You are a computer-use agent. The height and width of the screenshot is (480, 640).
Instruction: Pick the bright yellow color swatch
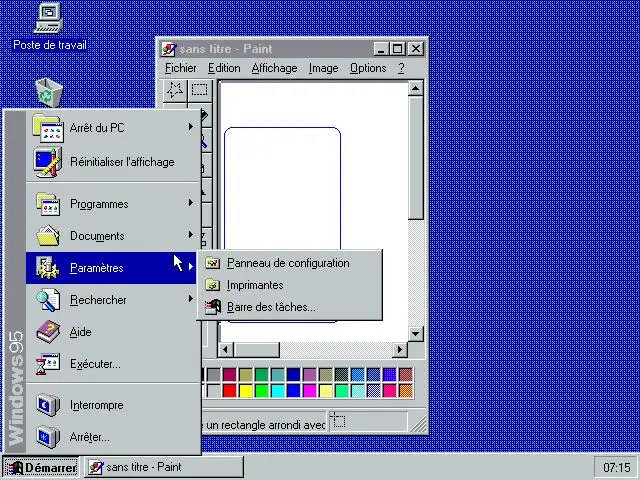pyautogui.click(x=246, y=391)
